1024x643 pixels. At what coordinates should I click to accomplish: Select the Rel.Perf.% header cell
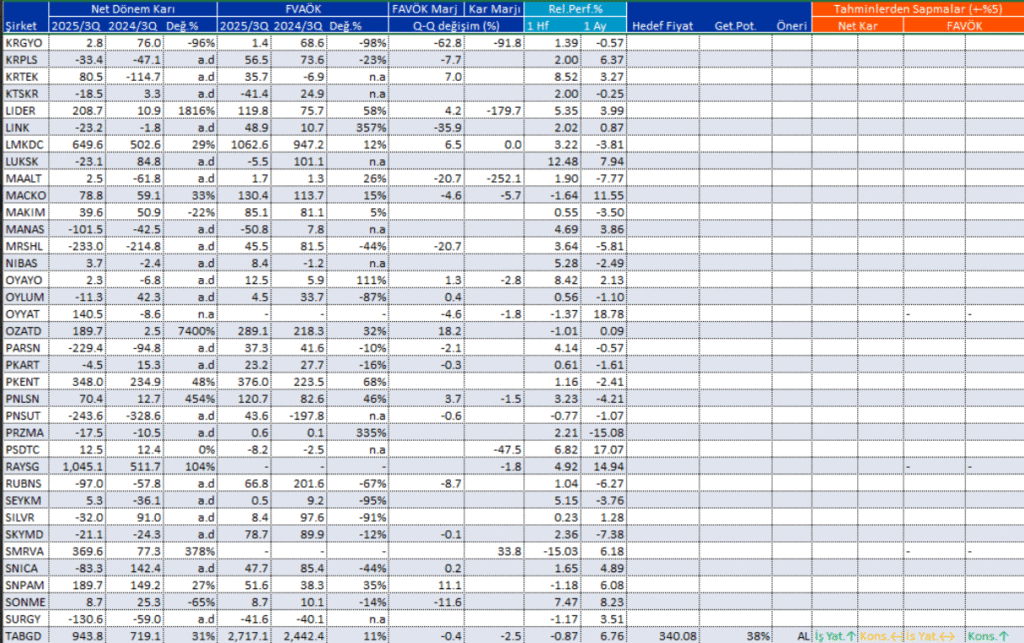coord(575,9)
